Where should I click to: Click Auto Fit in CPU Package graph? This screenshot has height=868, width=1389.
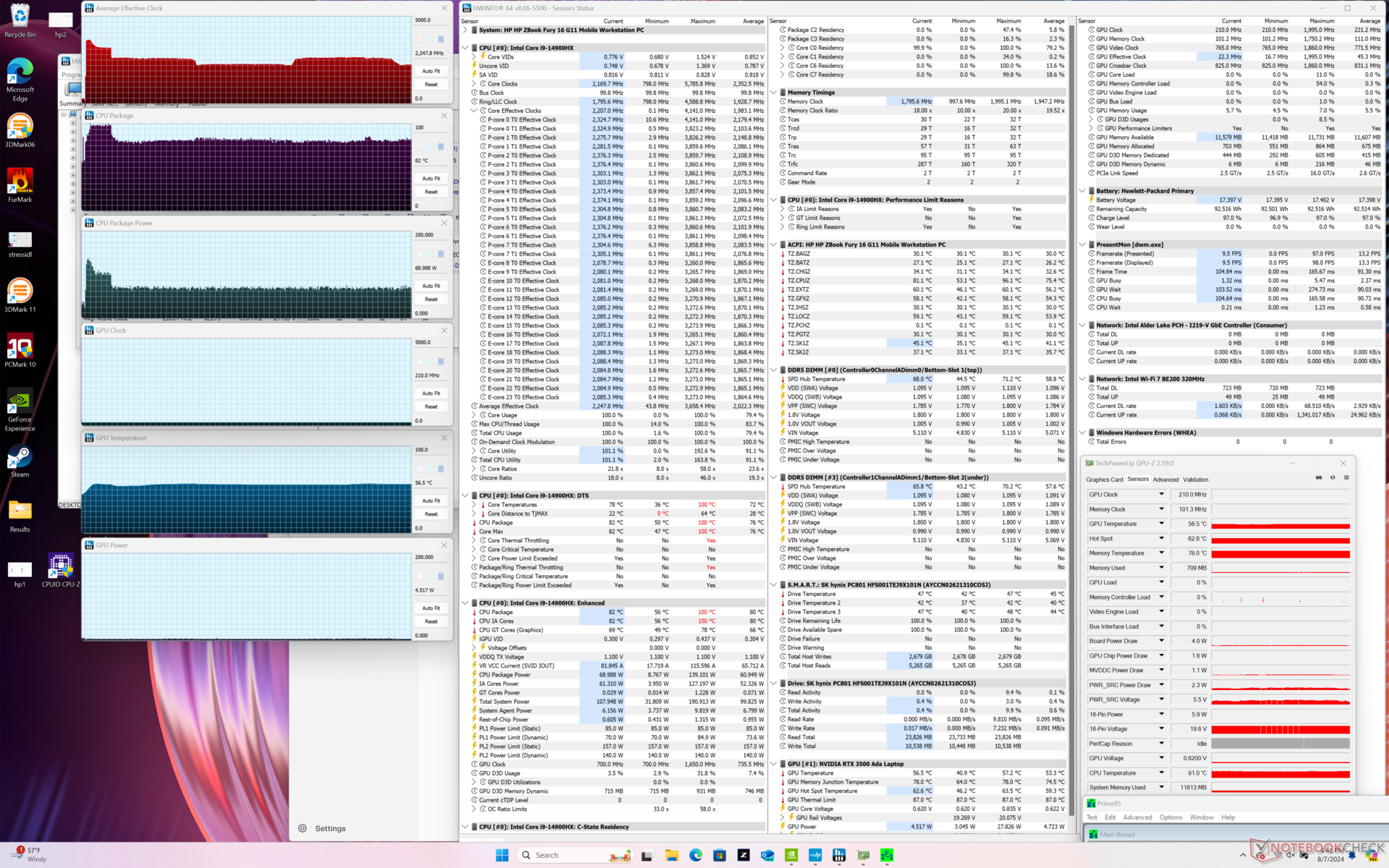[x=431, y=179]
